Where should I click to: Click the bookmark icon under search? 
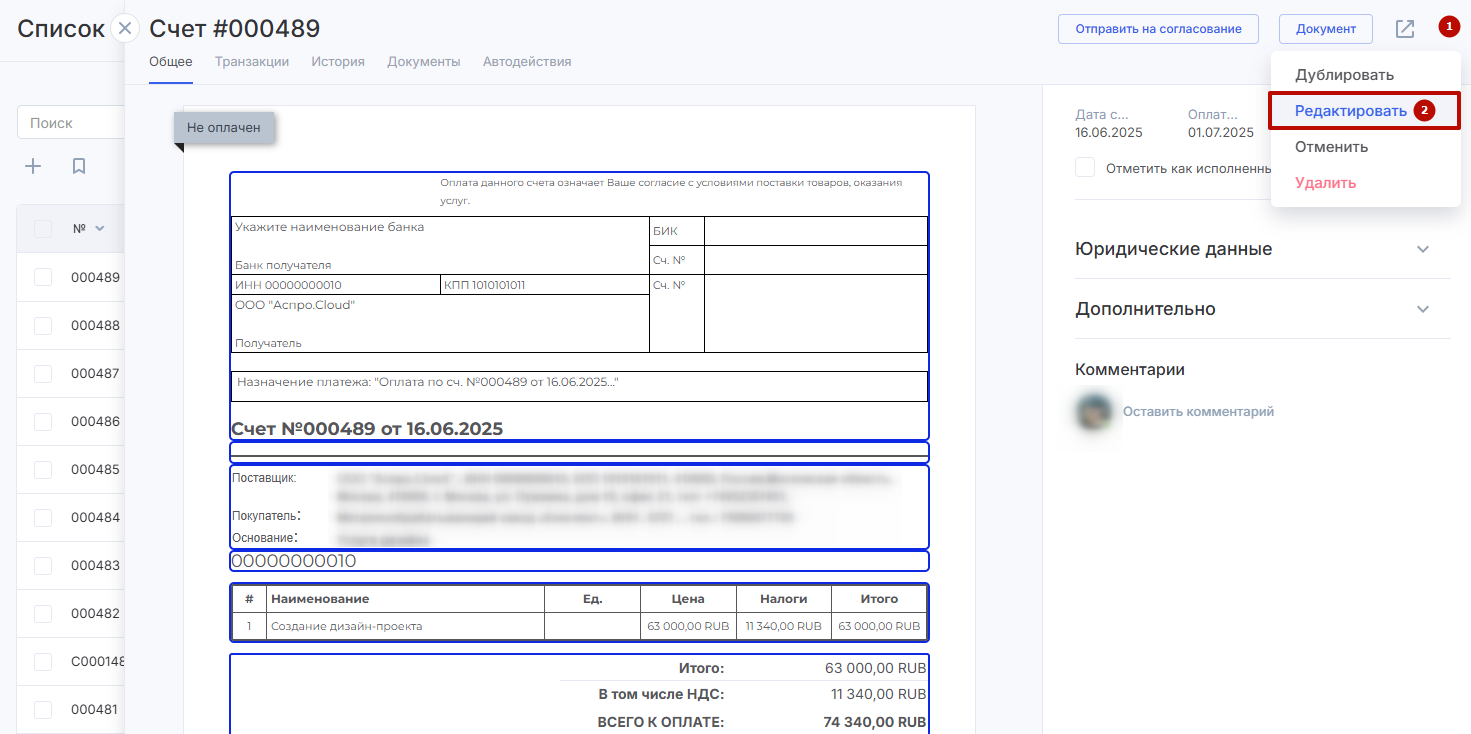(x=79, y=166)
